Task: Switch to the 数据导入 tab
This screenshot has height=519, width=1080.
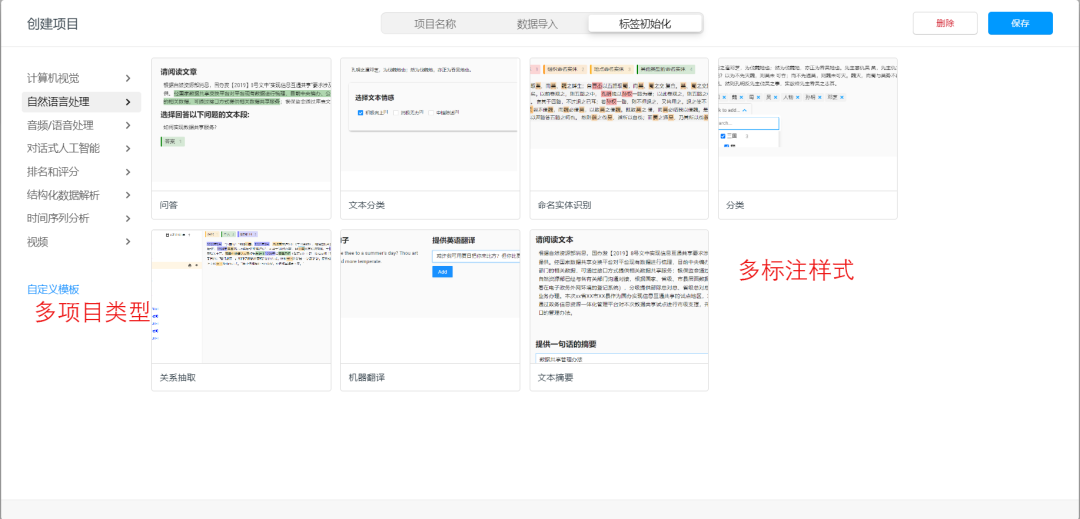Action: pyautogui.click(x=538, y=24)
